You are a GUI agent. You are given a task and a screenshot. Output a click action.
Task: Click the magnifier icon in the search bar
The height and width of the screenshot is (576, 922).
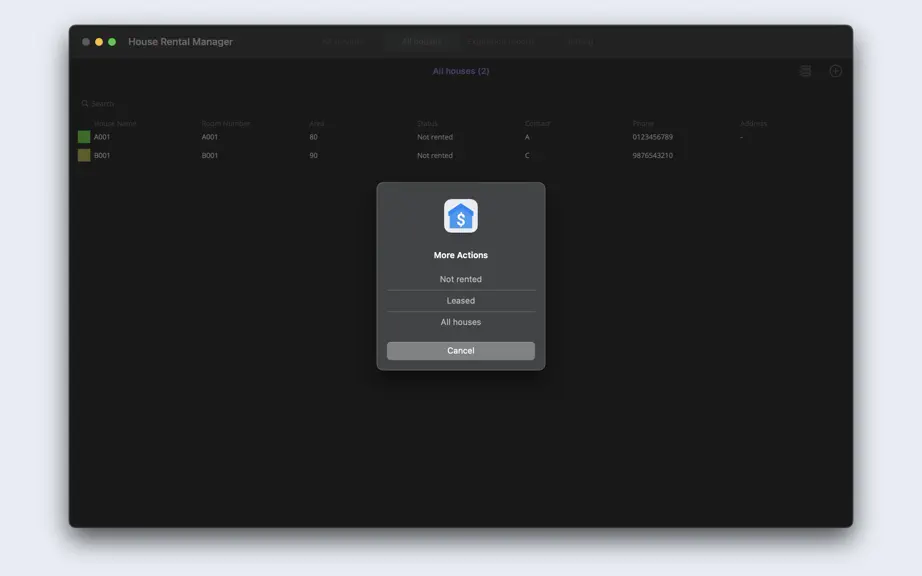(85, 103)
